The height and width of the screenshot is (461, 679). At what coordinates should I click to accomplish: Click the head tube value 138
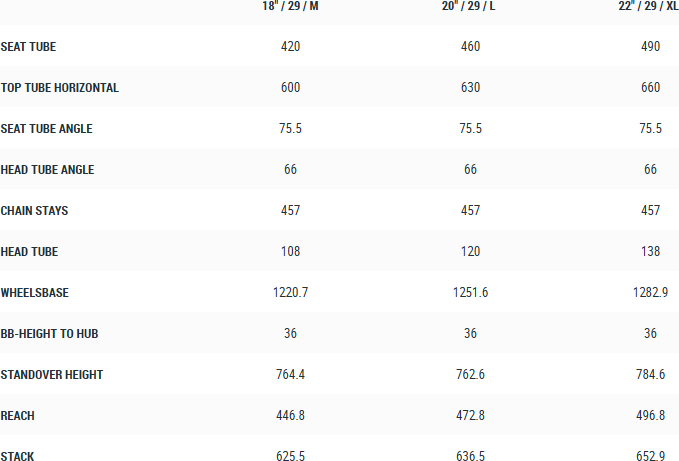tap(650, 252)
